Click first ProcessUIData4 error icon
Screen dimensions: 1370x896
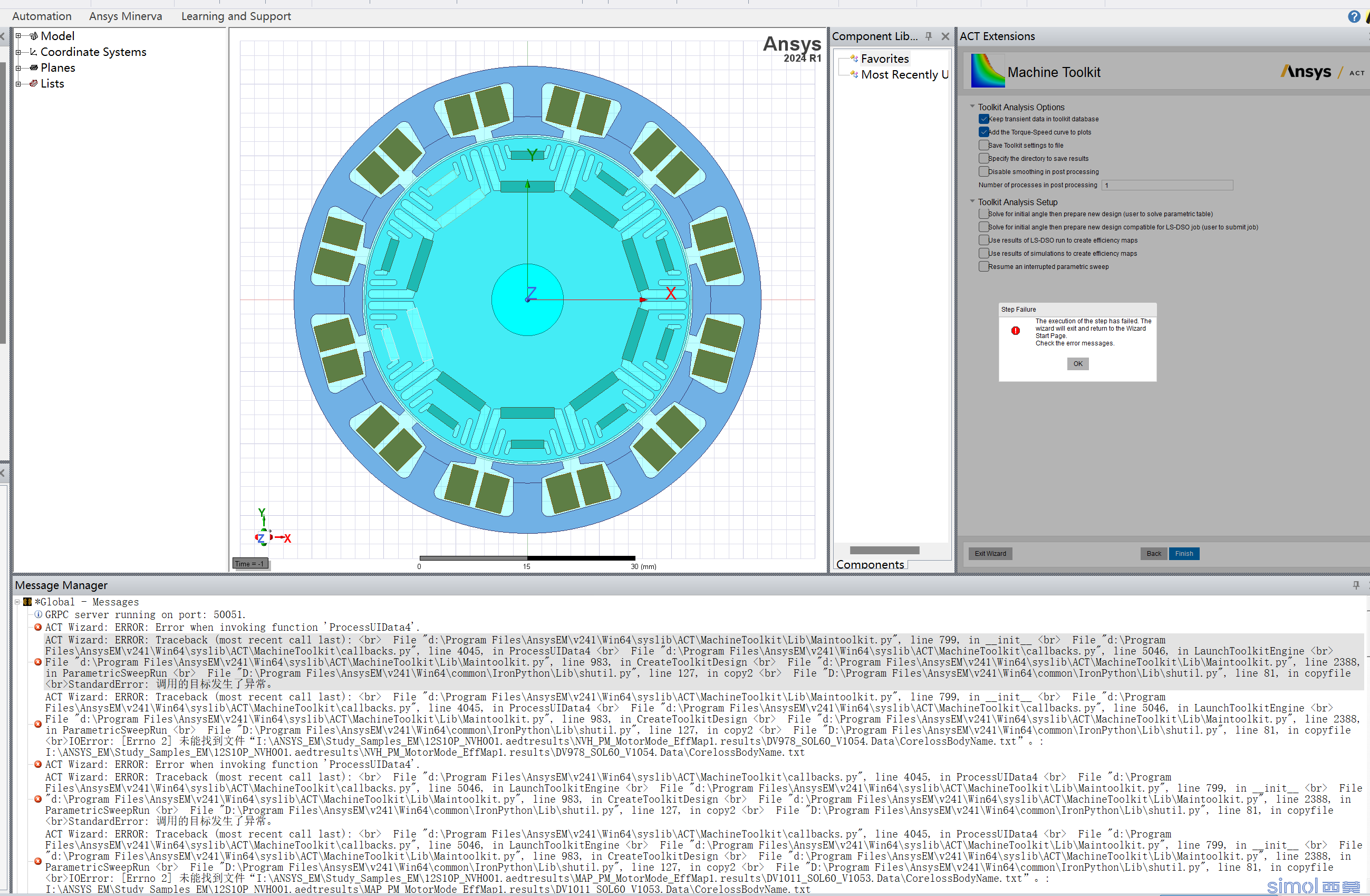click(x=38, y=627)
